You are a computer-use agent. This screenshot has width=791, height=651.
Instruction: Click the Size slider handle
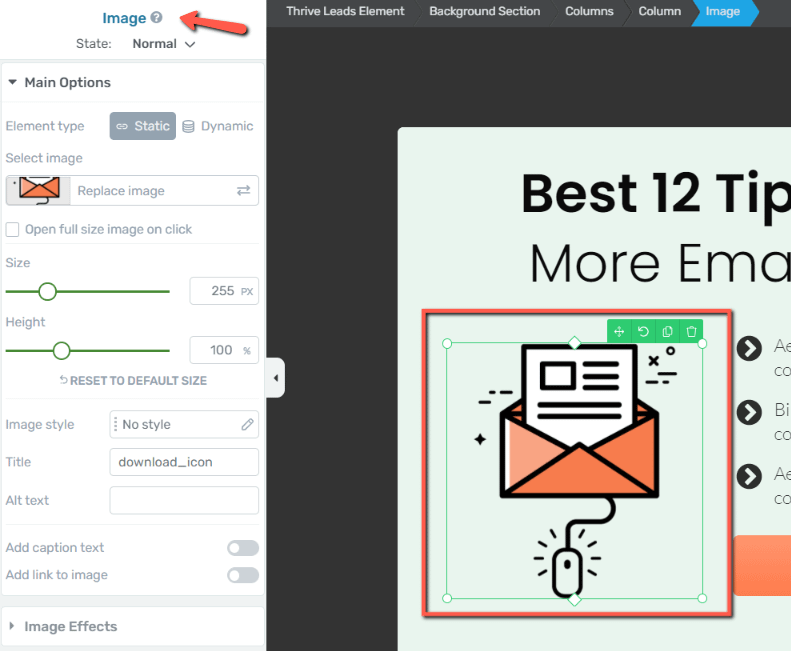(x=47, y=291)
